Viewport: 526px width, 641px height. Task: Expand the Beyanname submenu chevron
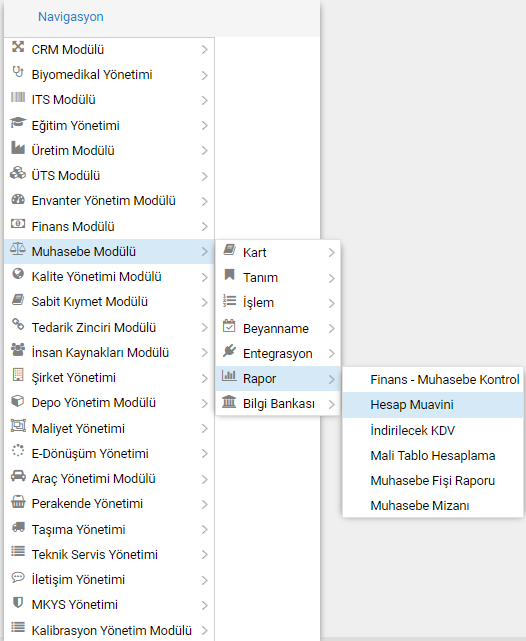(x=331, y=329)
